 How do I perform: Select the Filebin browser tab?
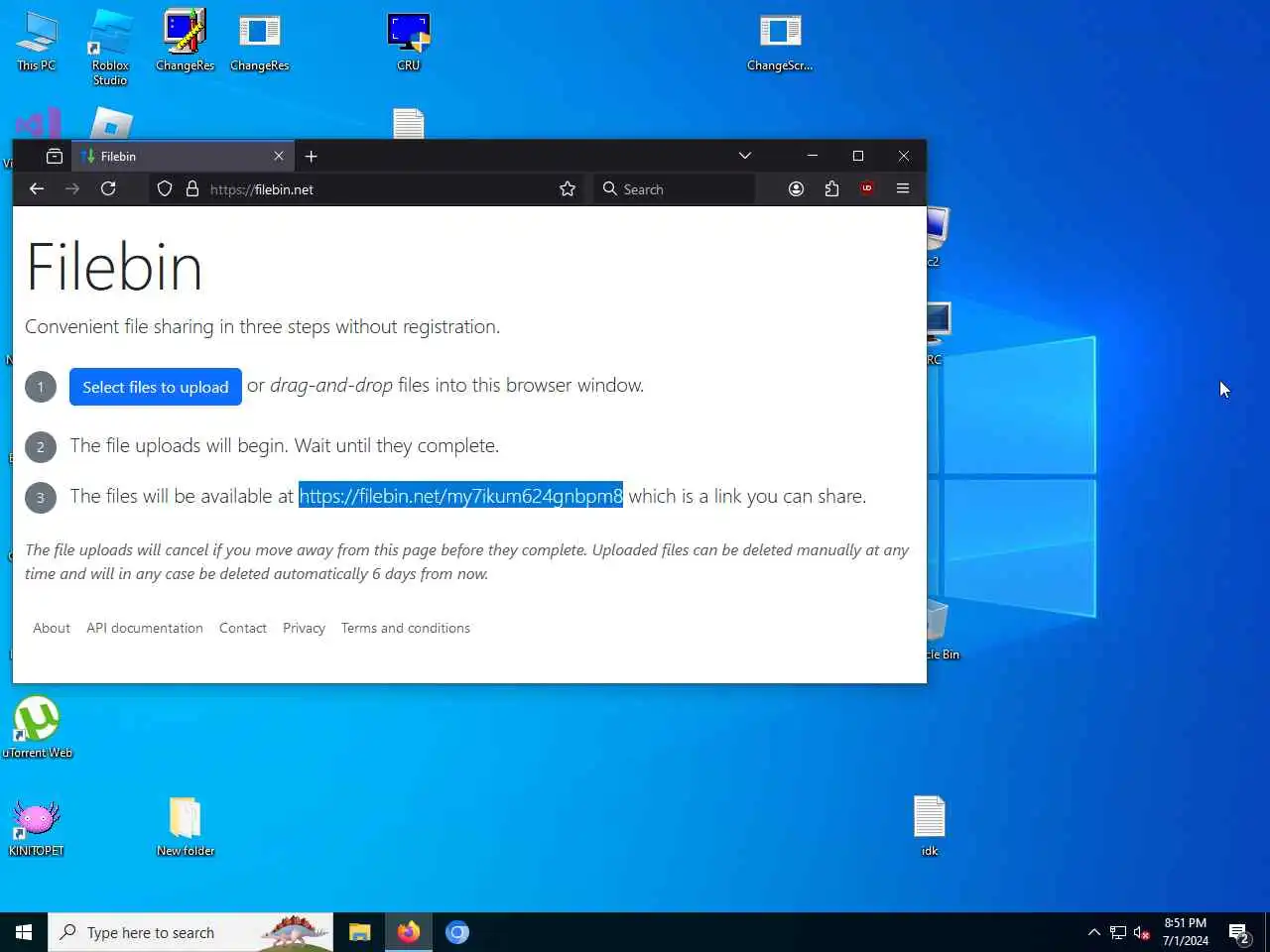click(x=183, y=156)
